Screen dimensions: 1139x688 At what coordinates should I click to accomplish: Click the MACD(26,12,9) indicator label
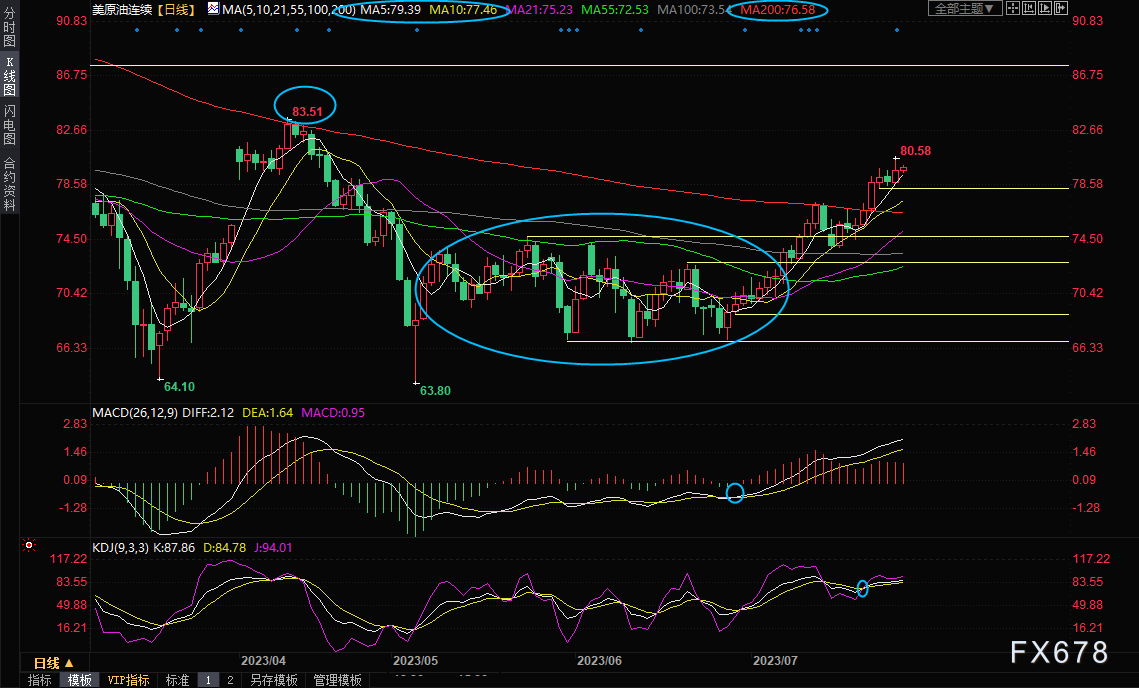134,412
